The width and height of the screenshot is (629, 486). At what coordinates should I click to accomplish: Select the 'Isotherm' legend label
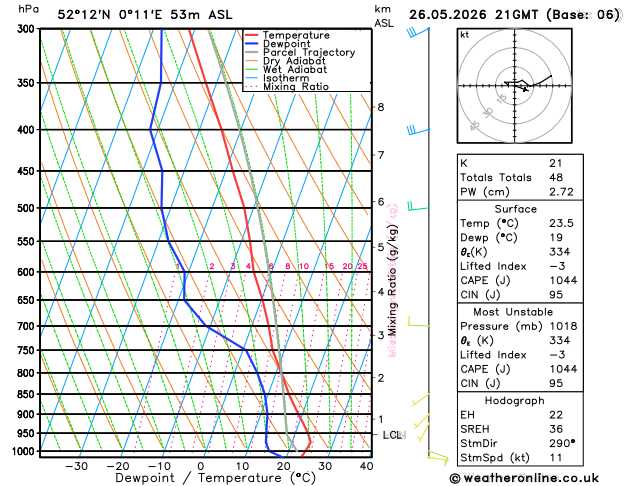[x=286, y=78]
